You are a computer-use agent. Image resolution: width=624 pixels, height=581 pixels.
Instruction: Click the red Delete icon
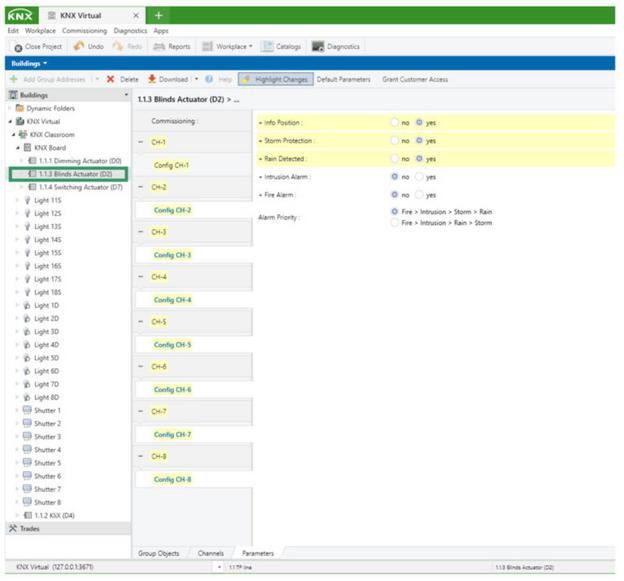[110, 79]
